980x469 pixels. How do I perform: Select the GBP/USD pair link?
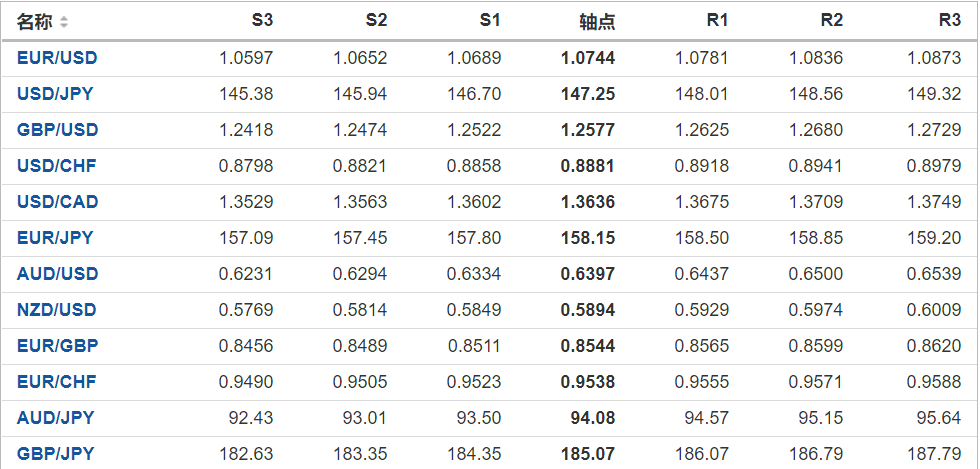pyautogui.click(x=57, y=130)
